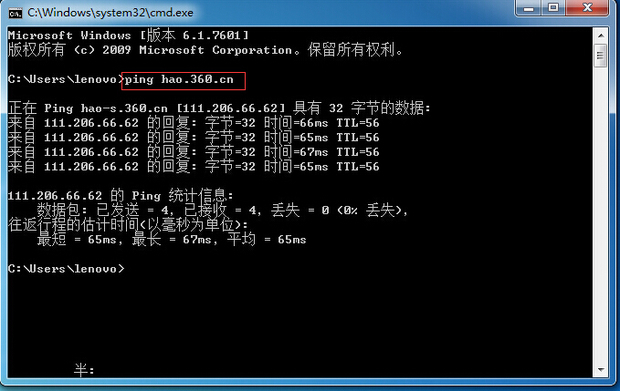
Task: Click the reply line with 66ms time
Action: click(193, 123)
